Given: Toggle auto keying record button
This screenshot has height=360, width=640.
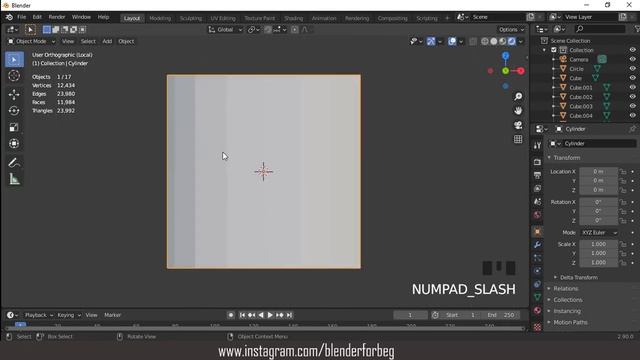Looking at the screenshot, I should (x=231, y=315).
